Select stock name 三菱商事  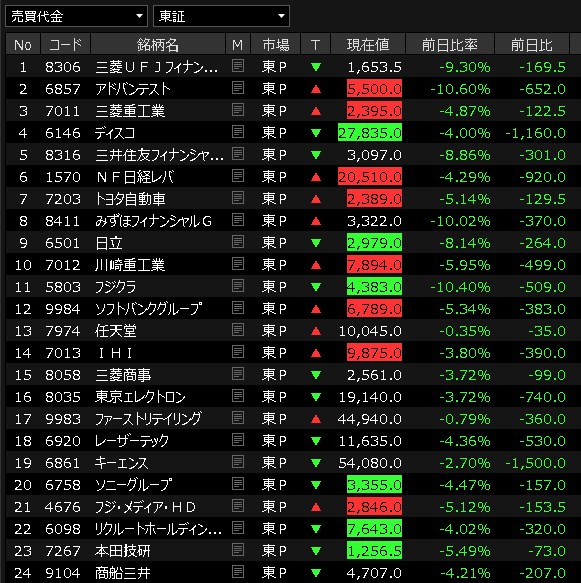[123, 375]
